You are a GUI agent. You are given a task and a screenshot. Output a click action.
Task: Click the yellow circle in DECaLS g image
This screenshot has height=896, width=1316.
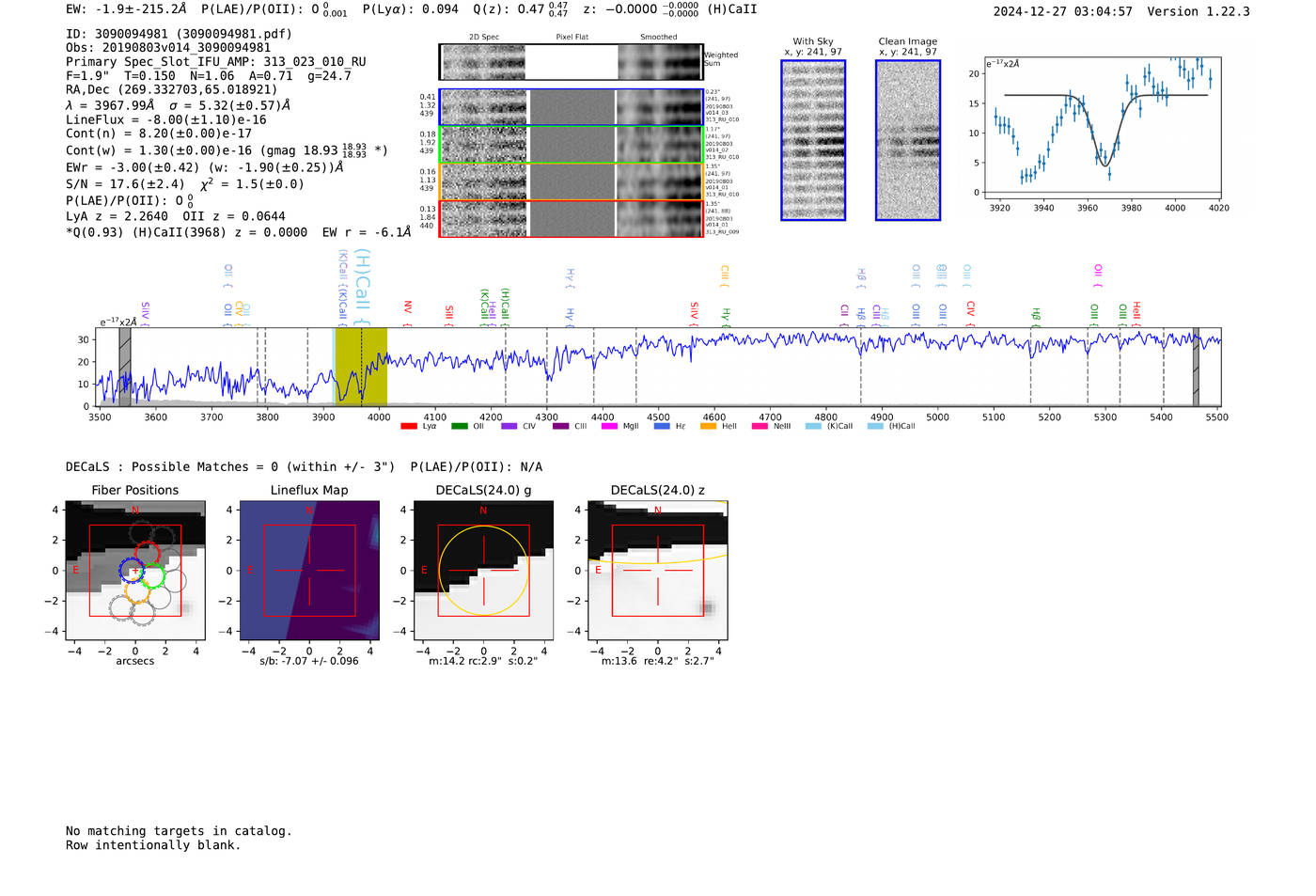click(484, 571)
